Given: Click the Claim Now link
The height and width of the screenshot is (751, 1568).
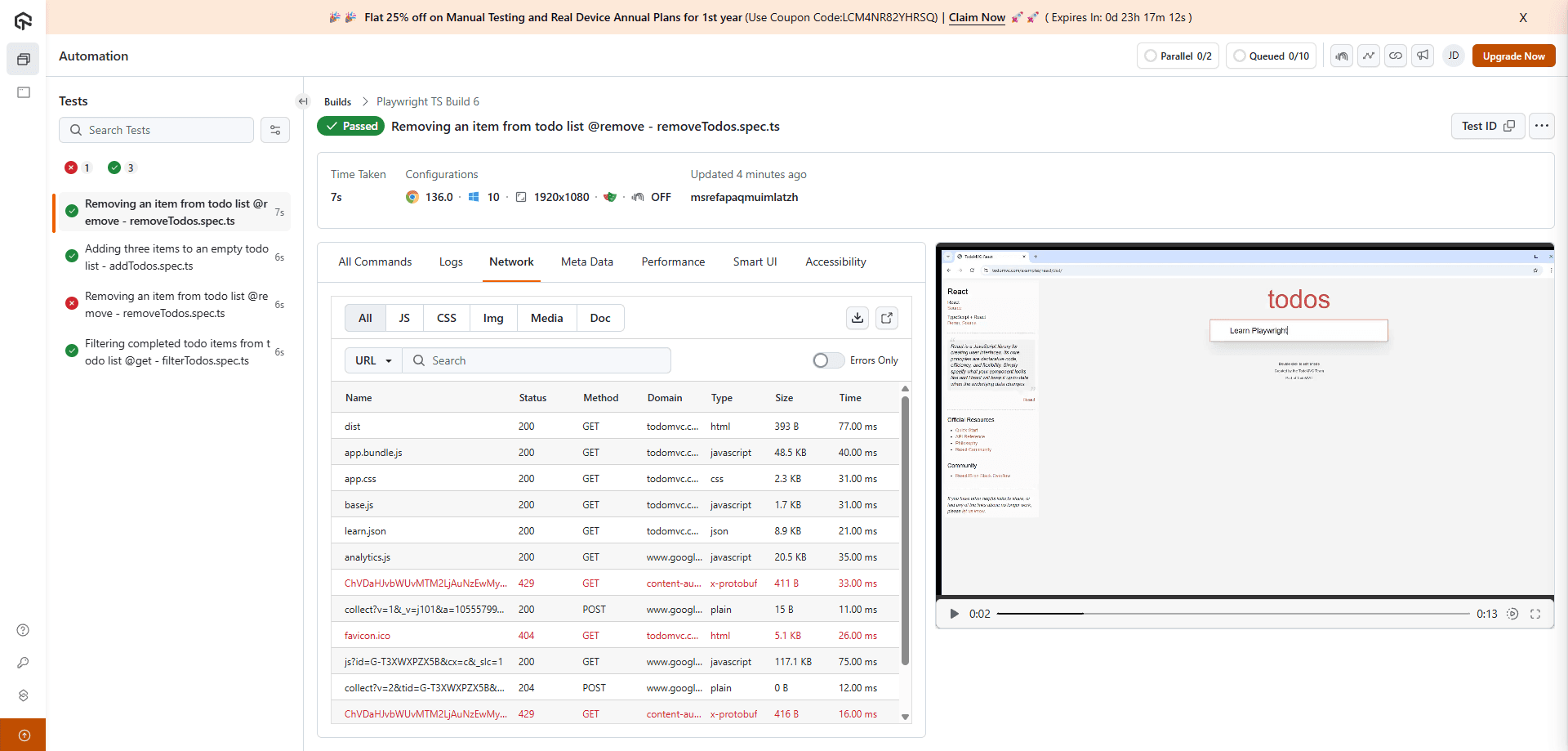Looking at the screenshot, I should pos(977,17).
